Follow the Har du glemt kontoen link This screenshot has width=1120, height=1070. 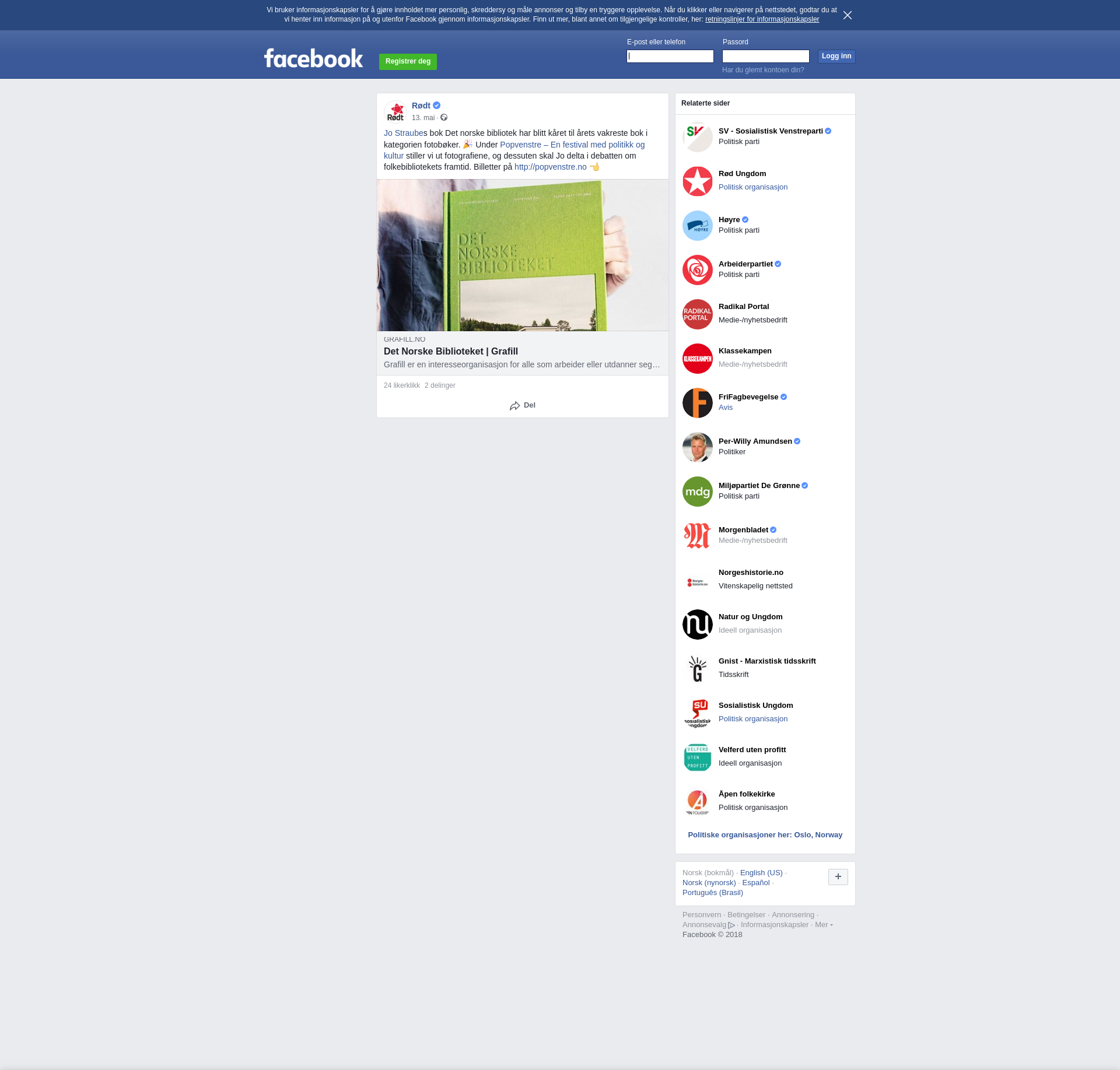(762, 70)
